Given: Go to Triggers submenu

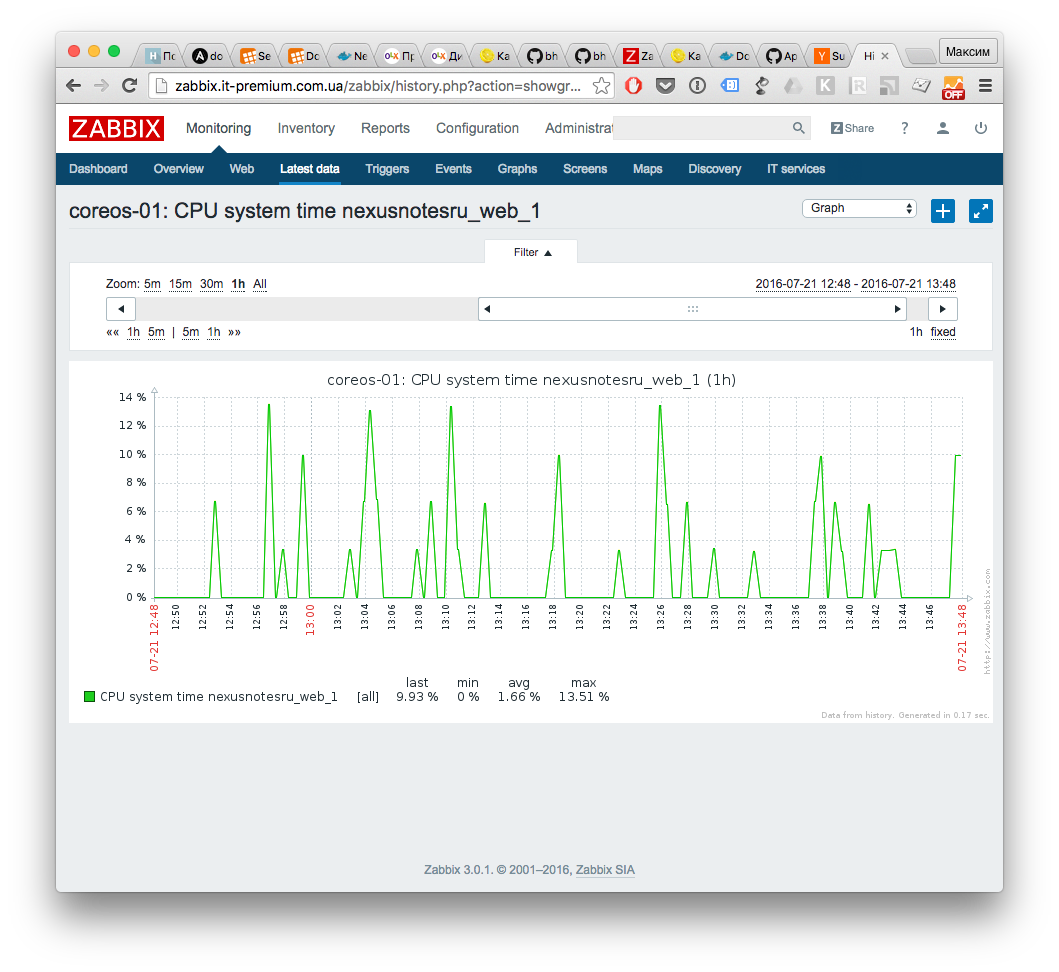Looking at the screenshot, I should click(x=387, y=169).
